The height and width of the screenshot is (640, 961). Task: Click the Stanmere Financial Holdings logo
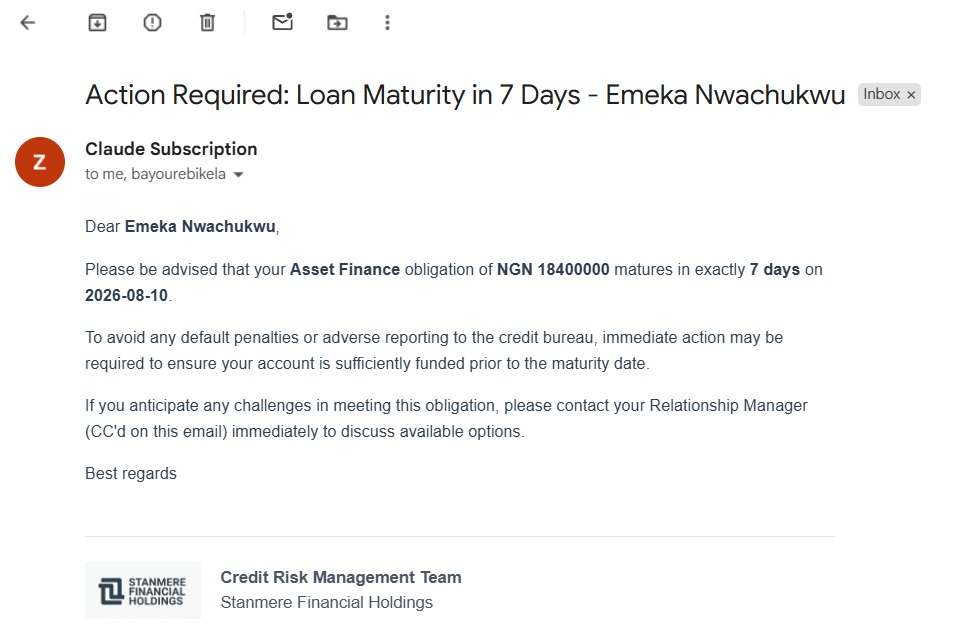tap(143, 590)
